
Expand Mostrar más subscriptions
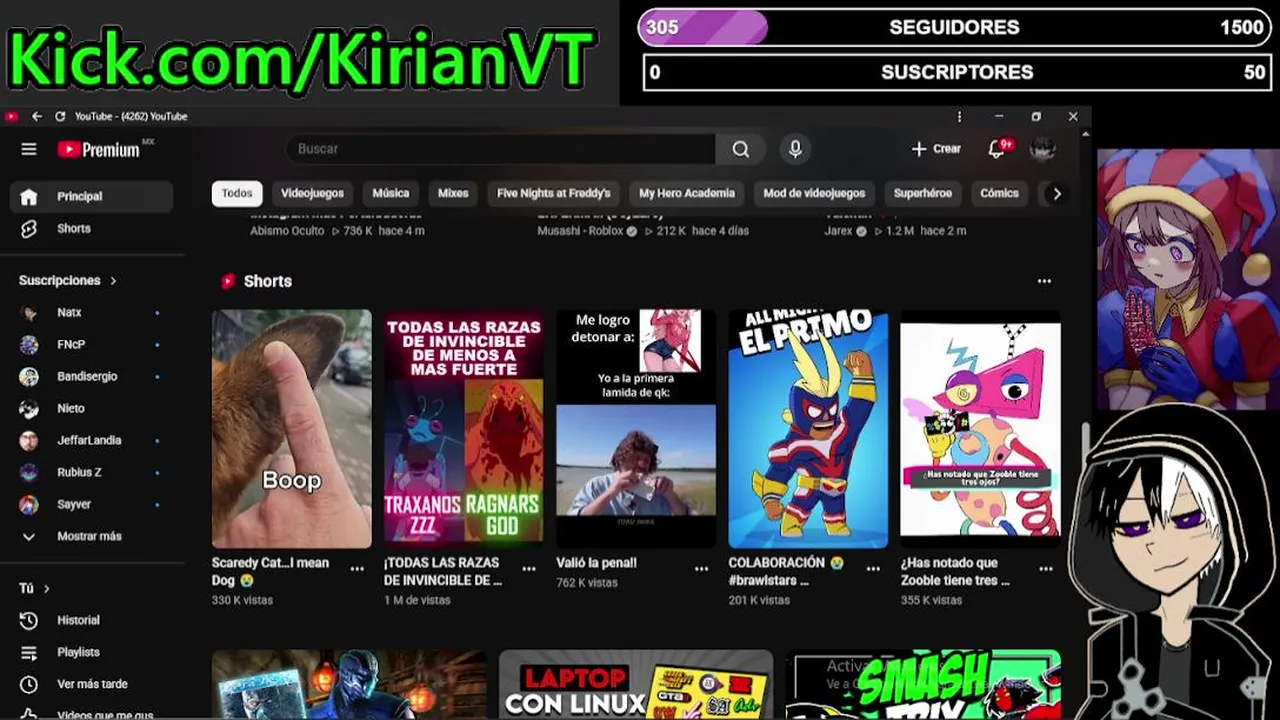92,536
